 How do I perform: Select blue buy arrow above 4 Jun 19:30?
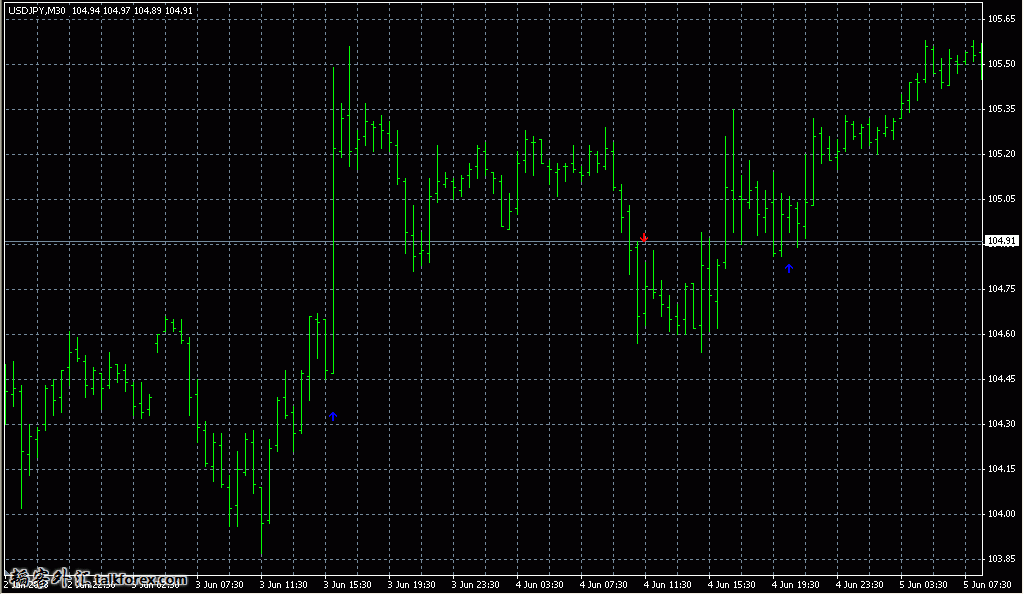[789, 268]
